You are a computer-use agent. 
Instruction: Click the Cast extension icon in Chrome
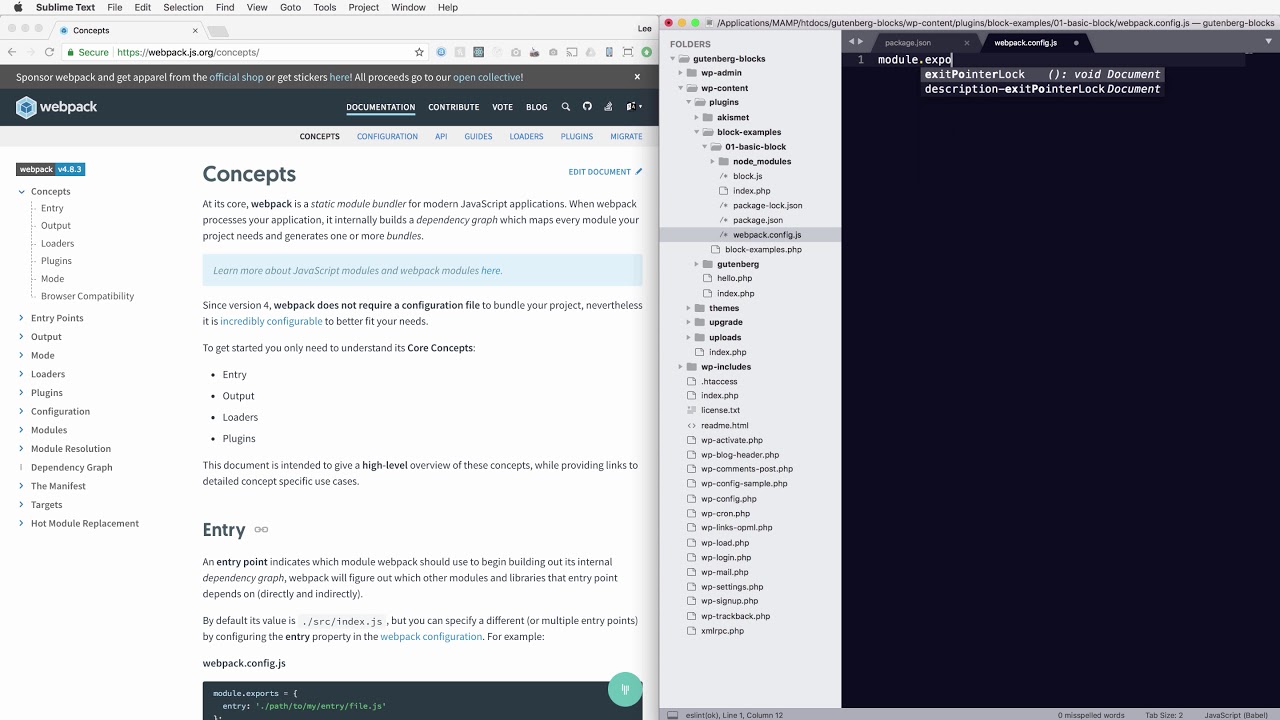pos(572,52)
